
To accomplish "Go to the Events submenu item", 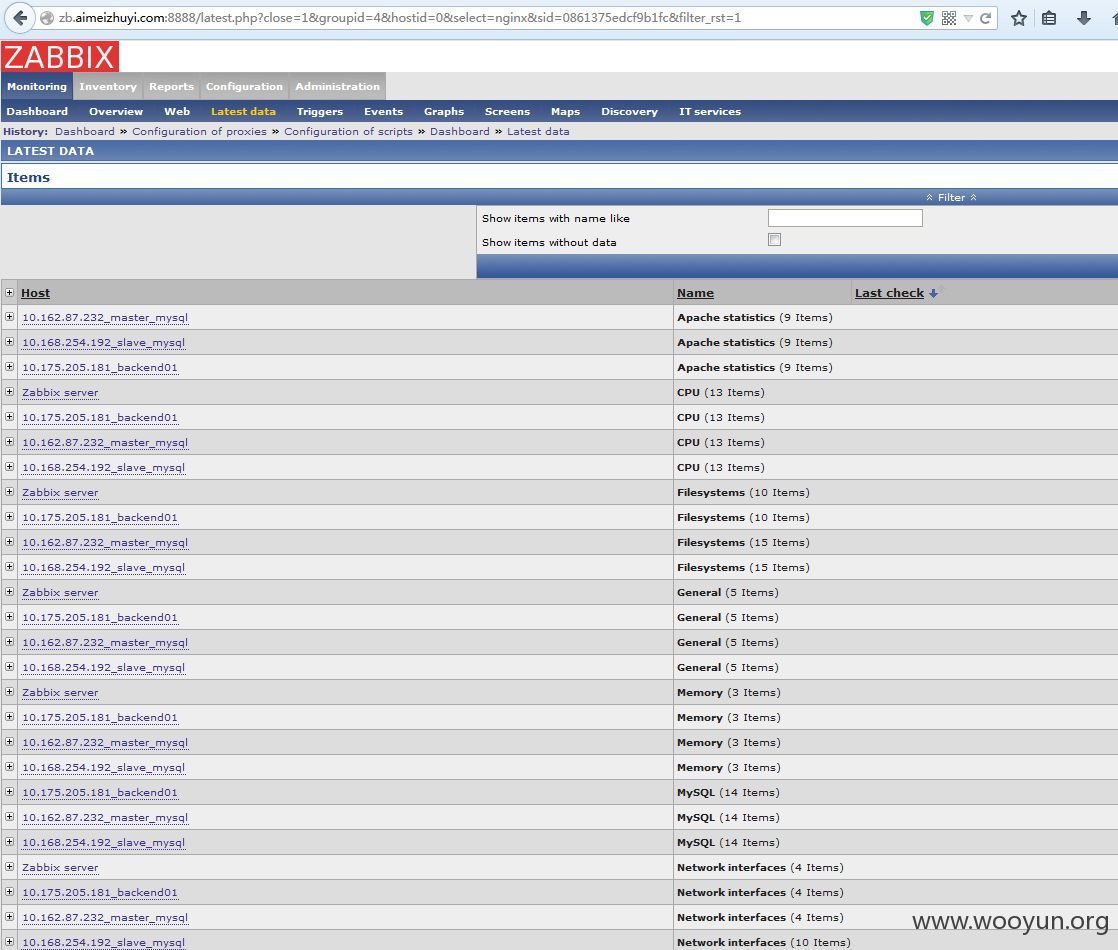I will click(384, 111).
